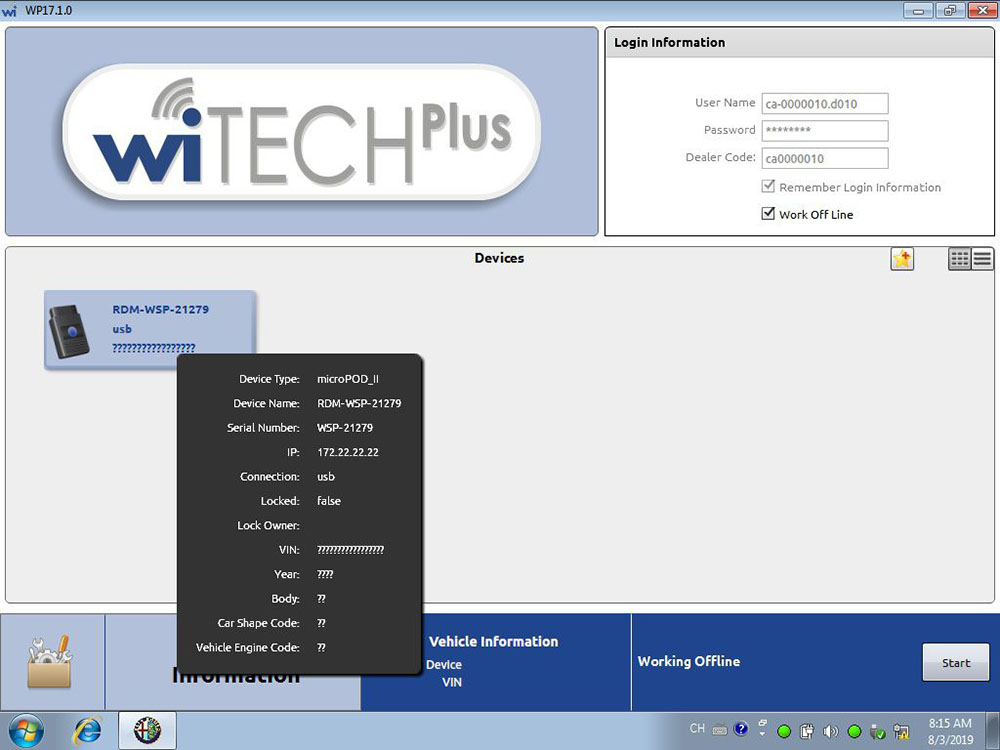This screenshot has height=750, width=1000.
Task: Open the toolbox utilities icon
Action: point(50,662)
